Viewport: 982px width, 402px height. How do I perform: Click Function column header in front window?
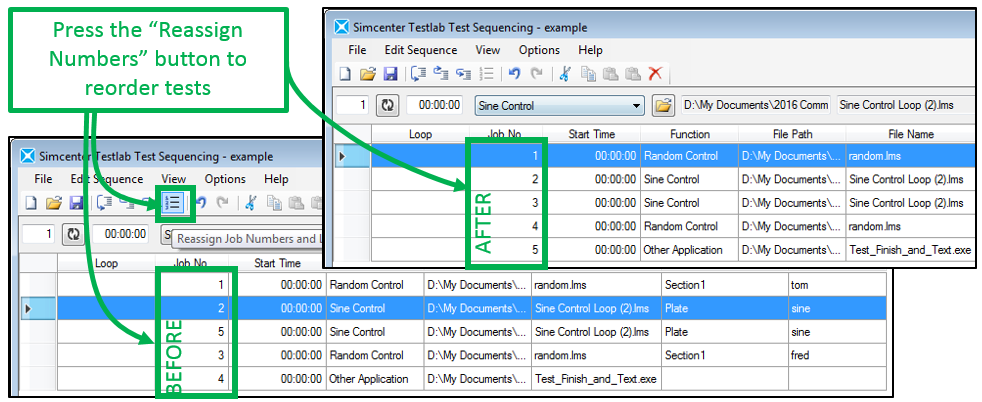point(690,134)
